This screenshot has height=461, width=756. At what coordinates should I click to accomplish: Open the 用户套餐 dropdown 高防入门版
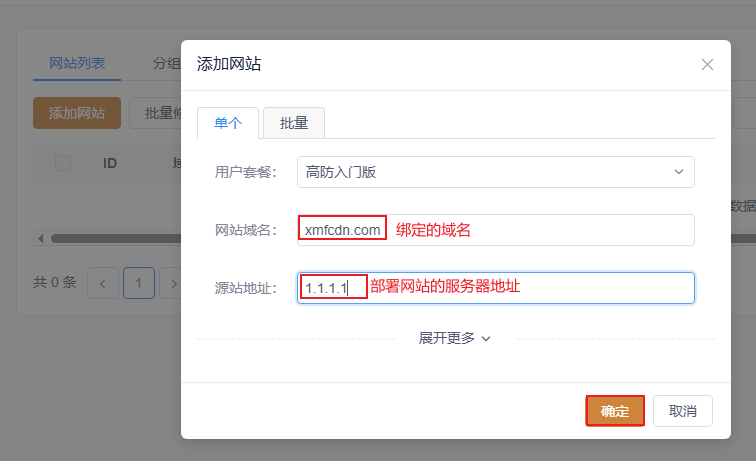pyautogui.click(x=496, y=172)
